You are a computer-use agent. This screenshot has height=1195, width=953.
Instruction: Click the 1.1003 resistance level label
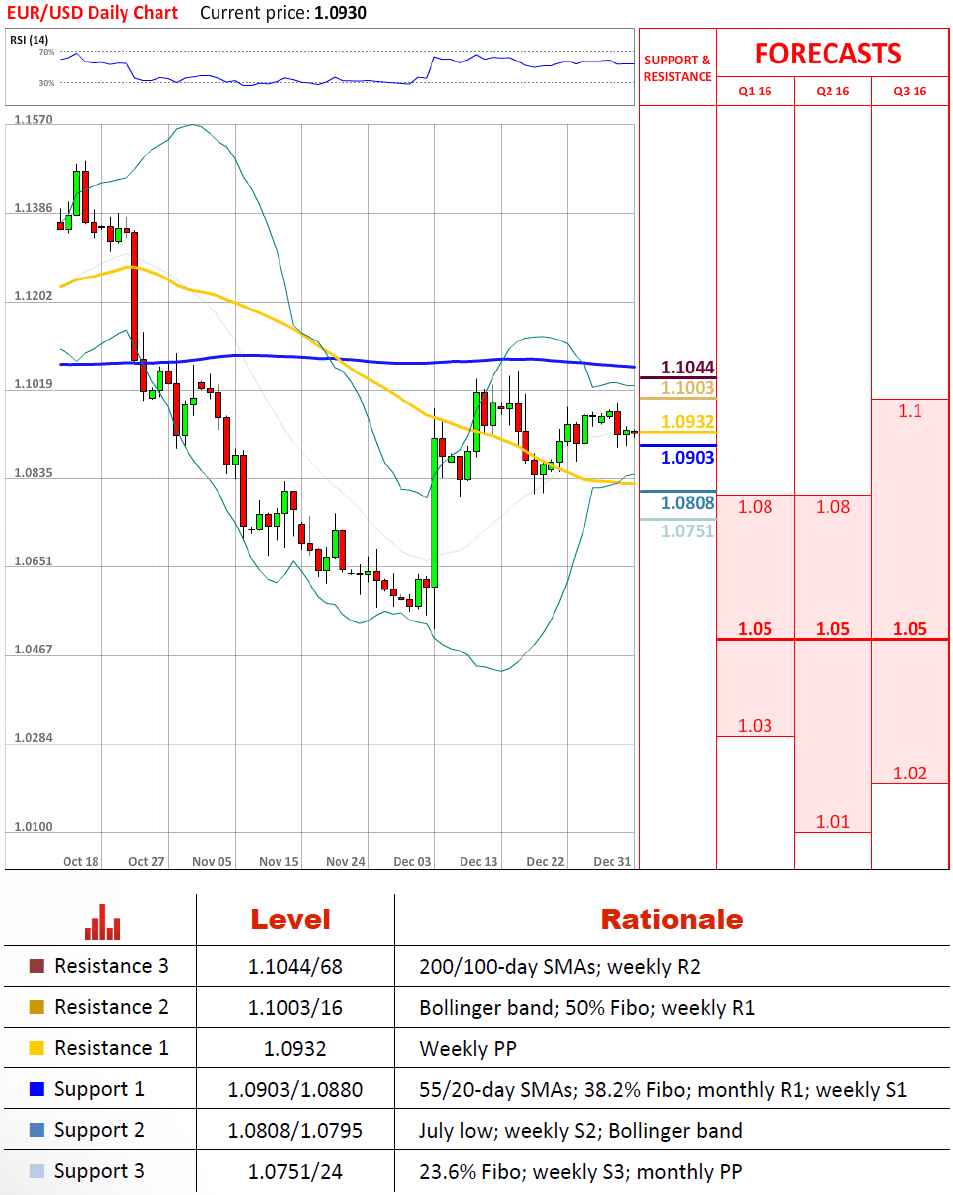click(x=688, y=388)
